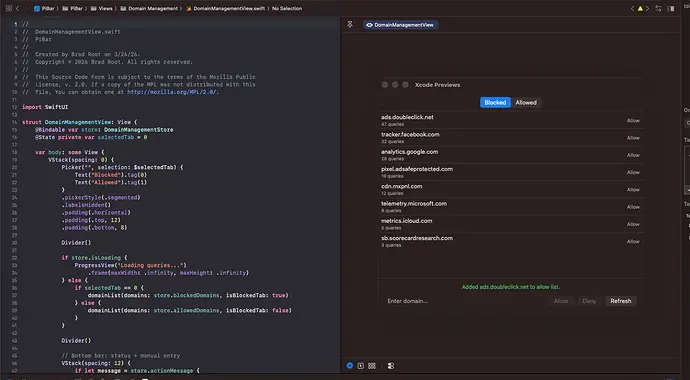Allow telemetry.microsoft.com
The image size is (690, 380).
point(633,207)
